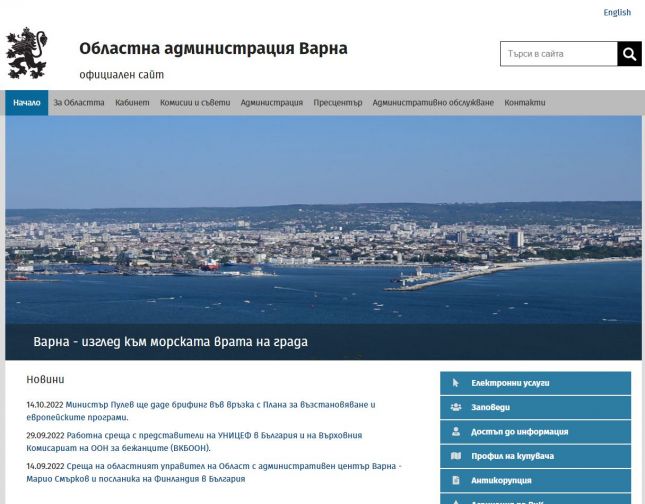The width and height of the screenshot is (645, 504).
Task: Click the person icon beside Достъп до информация
Action: (x=455, y=432)
